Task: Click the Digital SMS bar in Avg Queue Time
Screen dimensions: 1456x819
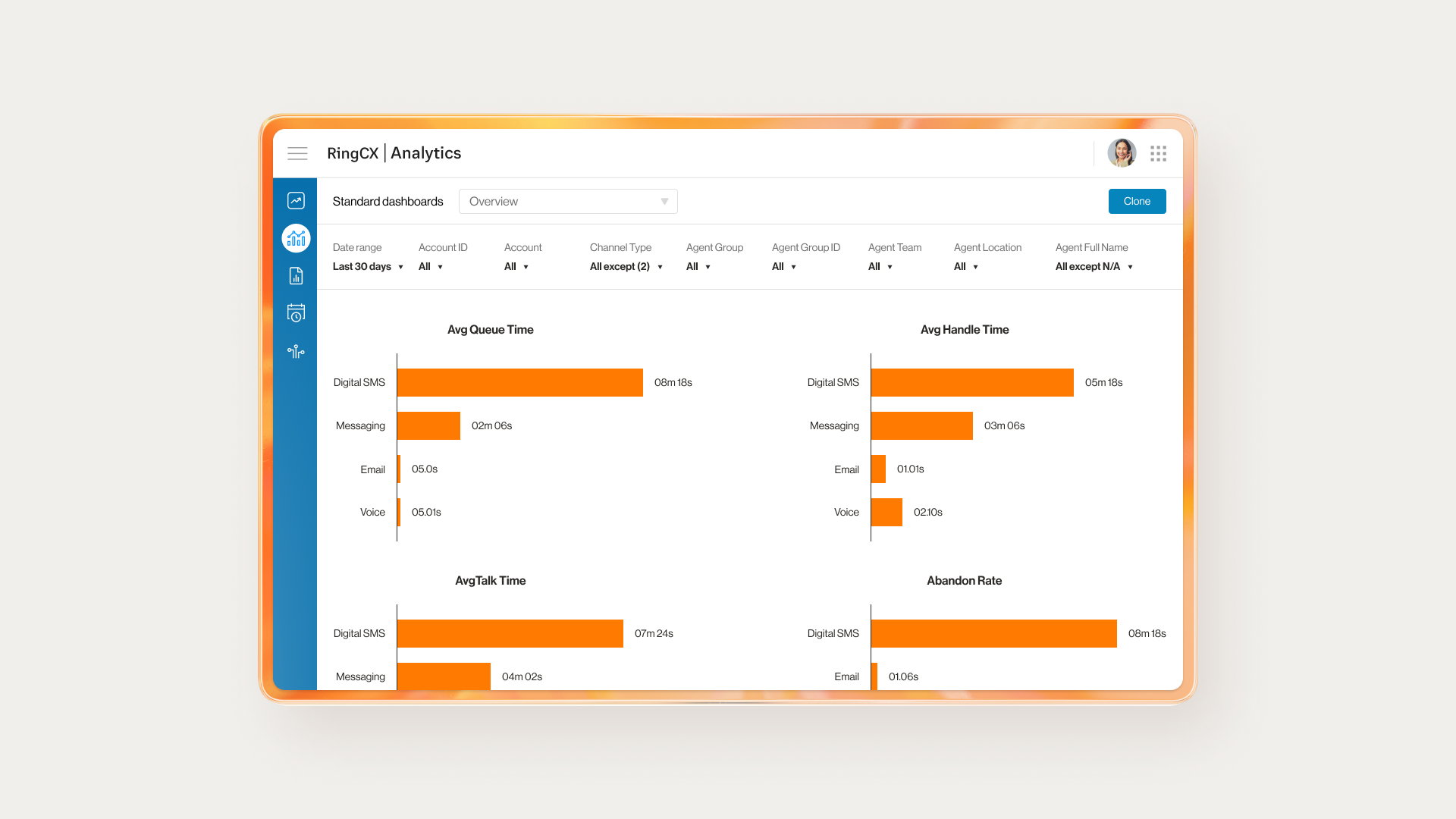Action: click(x=519, y=383)
